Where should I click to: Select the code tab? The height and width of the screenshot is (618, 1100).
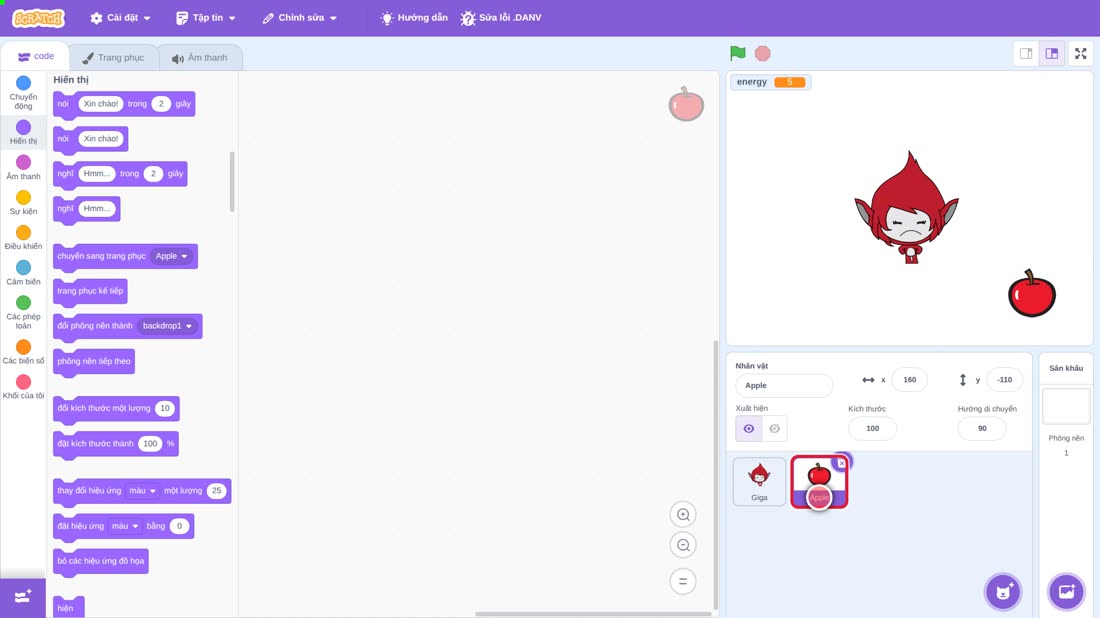[x=35, y=57]
